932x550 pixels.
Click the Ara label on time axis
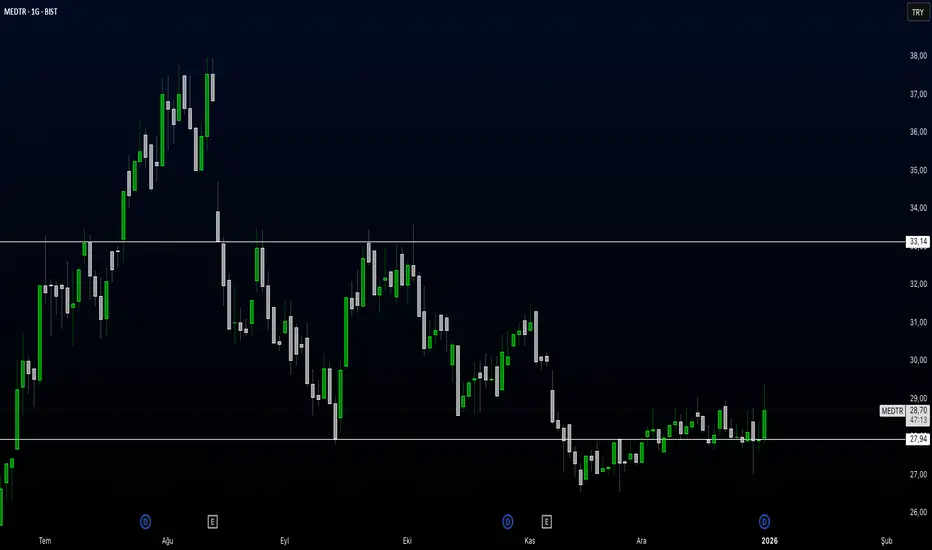coord(641,540)
